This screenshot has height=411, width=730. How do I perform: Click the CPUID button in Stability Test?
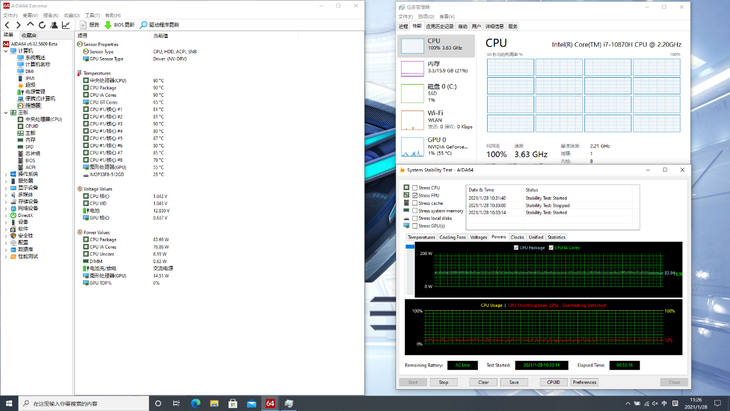click(x=554, y=382)
